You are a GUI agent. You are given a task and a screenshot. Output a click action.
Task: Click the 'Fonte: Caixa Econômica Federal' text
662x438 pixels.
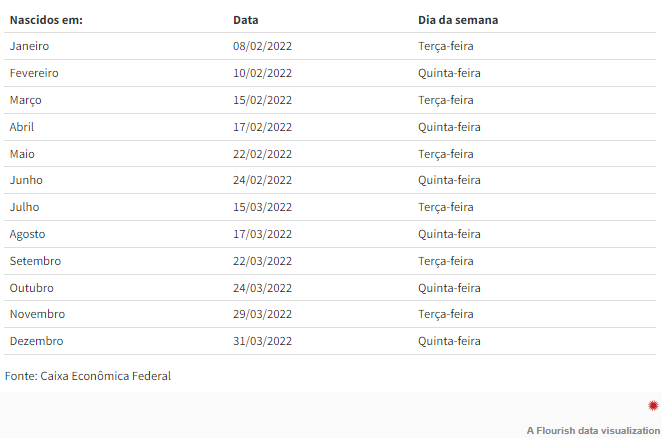(88, 376)
